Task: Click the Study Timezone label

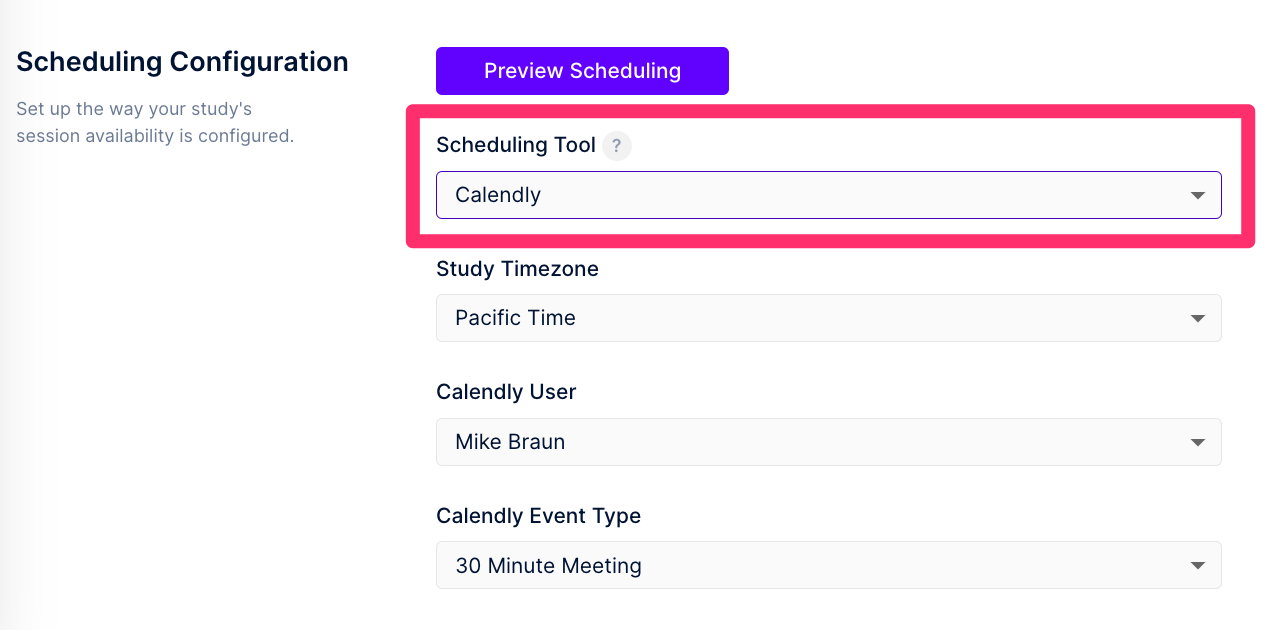Action: (x=517, y=269)
